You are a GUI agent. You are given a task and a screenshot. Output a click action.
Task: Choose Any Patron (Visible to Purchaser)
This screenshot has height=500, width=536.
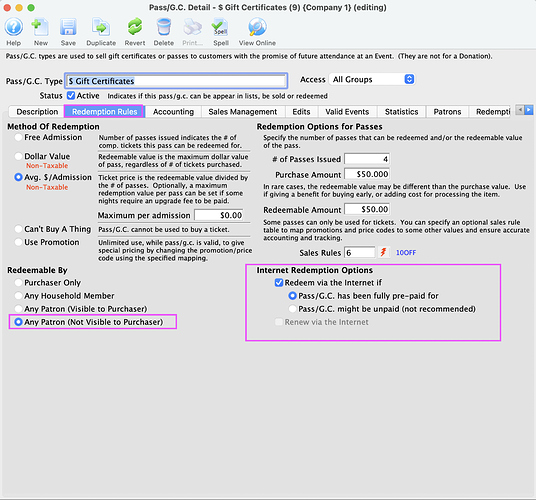point(18,309)
